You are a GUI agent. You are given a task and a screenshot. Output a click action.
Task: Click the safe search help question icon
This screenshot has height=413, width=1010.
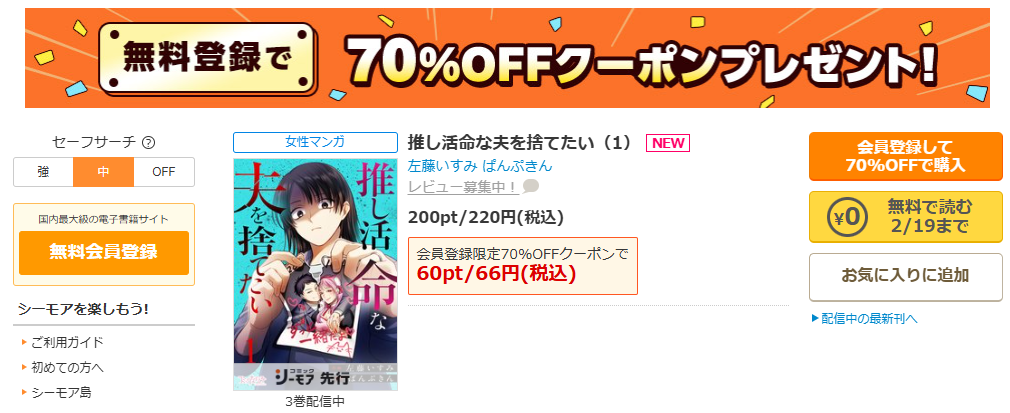[149, 143]
